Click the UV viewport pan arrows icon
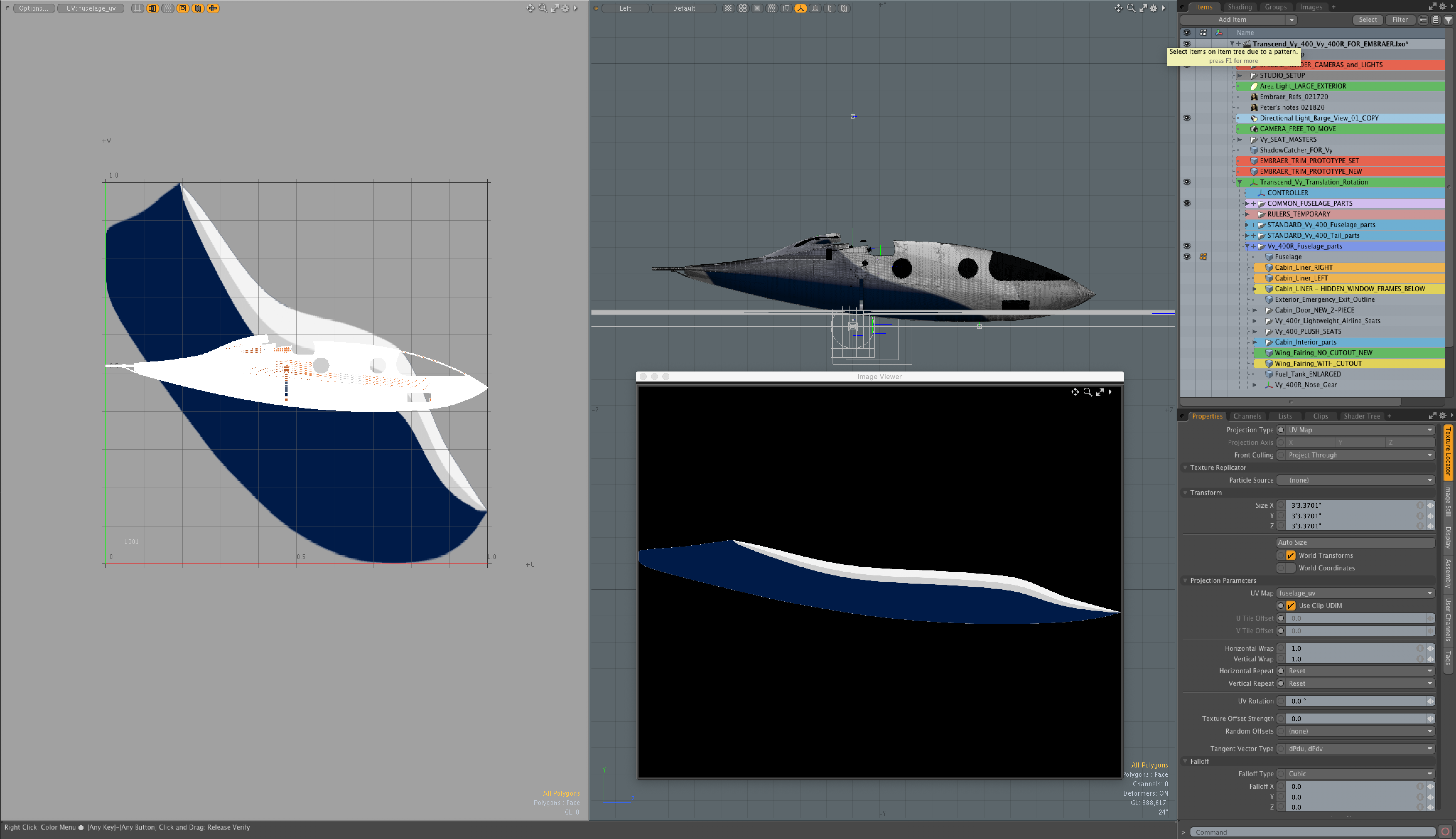 coord(530,8)
